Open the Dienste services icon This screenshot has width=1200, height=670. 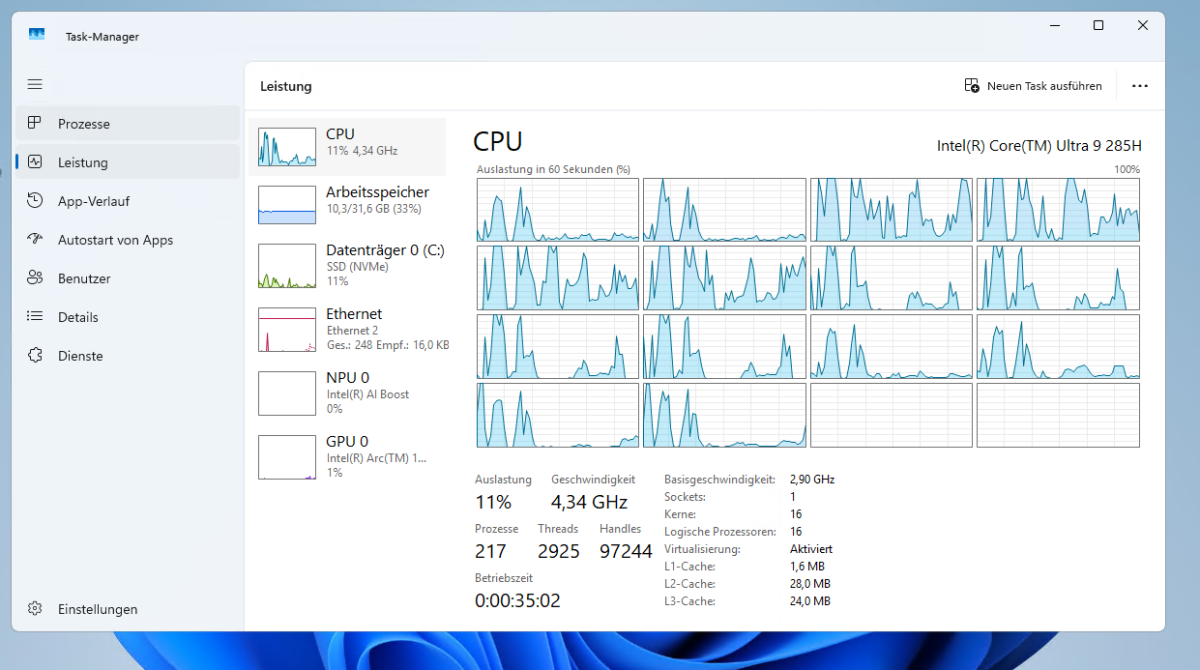[x=35, y=356]
